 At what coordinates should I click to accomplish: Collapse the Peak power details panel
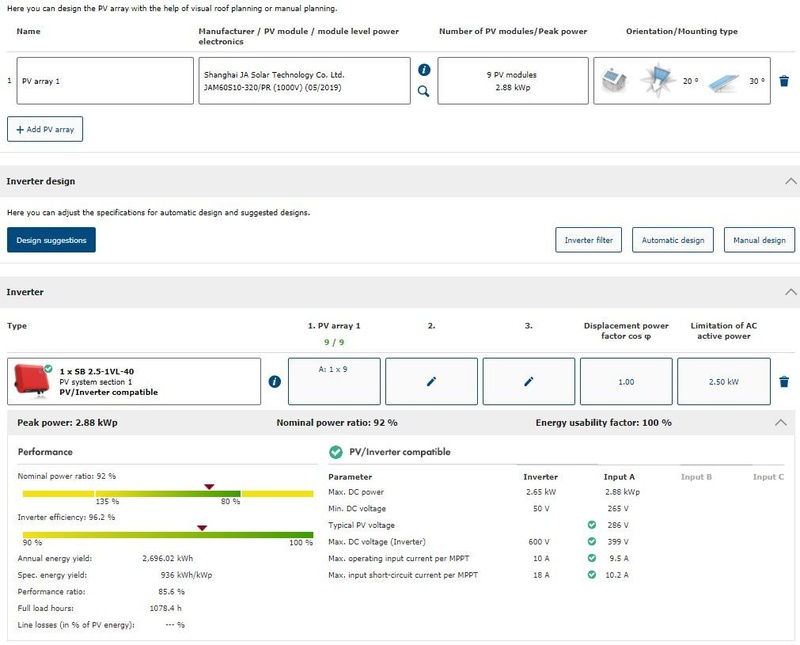coord(781,423)
